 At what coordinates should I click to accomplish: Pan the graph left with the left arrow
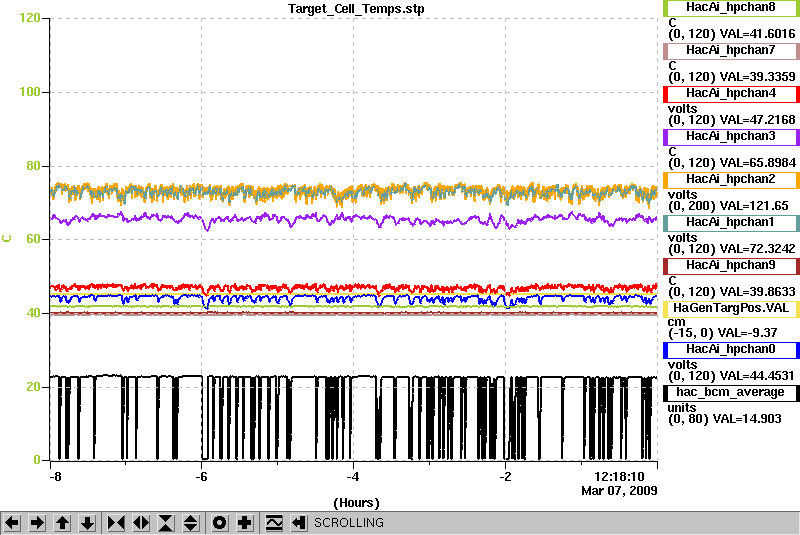(x=12, y=523)
